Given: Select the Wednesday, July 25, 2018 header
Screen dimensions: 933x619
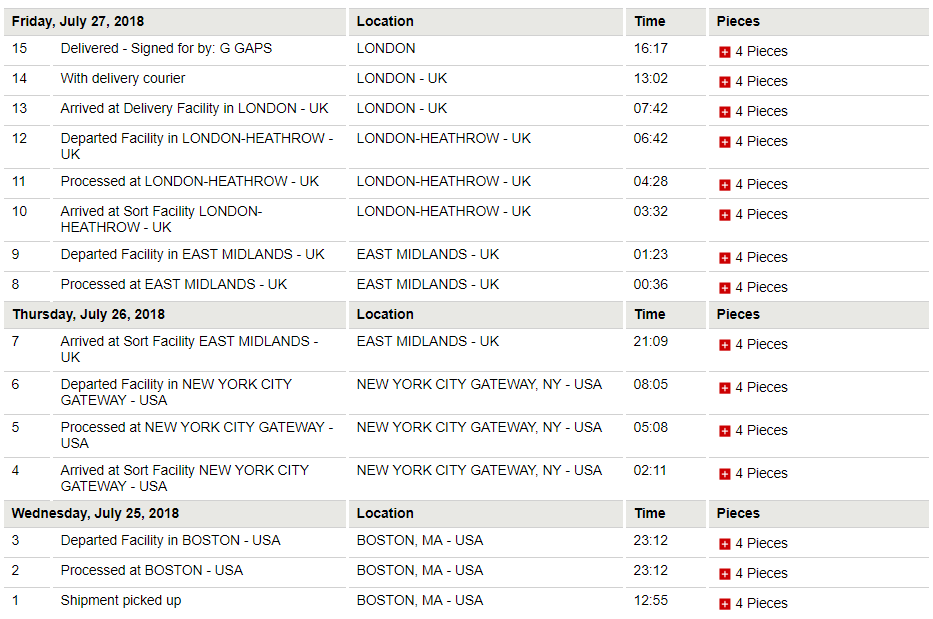Looking at the screenshot, I should click(95, 513).
